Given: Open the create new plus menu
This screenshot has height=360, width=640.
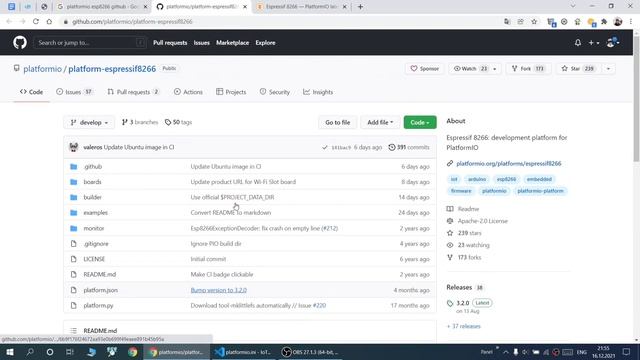Looking at the screenshot, I should tap(593, 42).
